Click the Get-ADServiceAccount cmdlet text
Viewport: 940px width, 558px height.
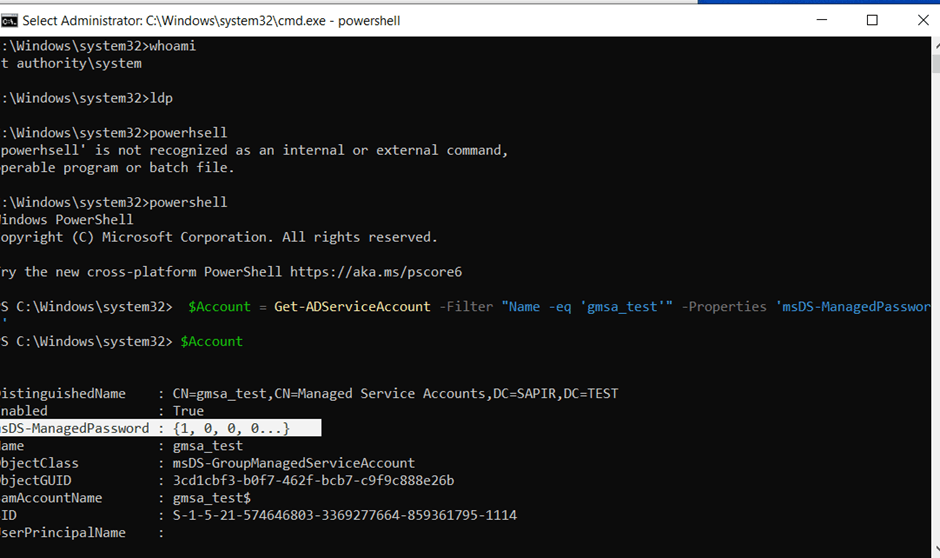point(352,306)
